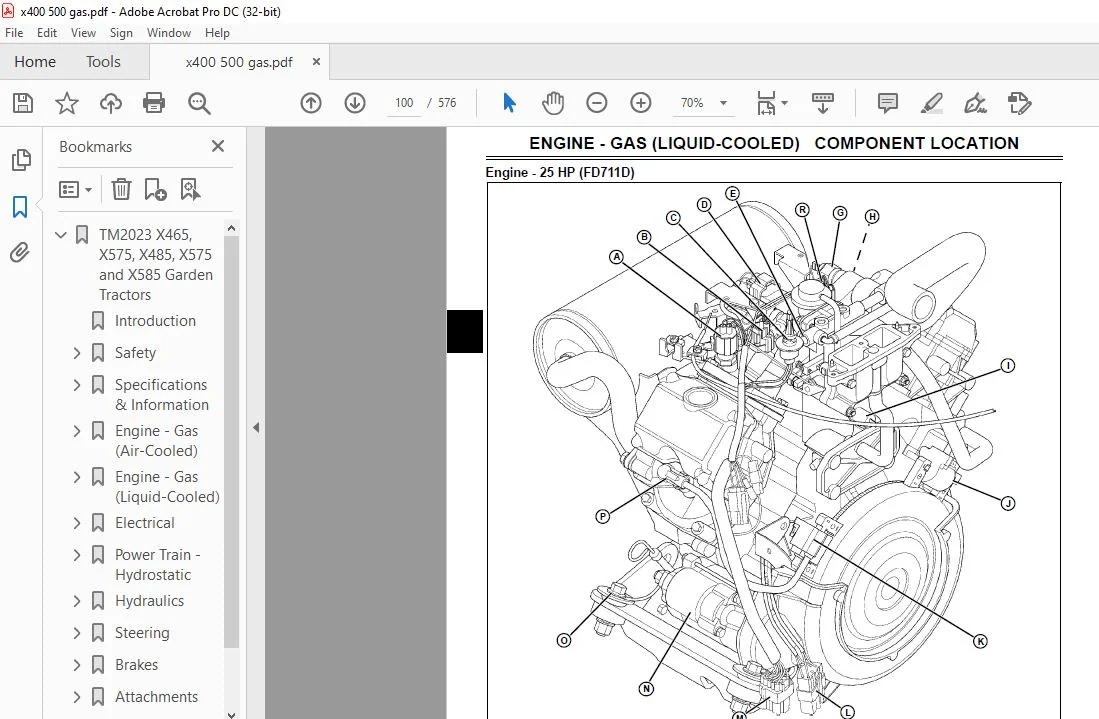The width and height of the screenshot is (1099, 719).
Task: Open the View menu
Action: point(83,33)
